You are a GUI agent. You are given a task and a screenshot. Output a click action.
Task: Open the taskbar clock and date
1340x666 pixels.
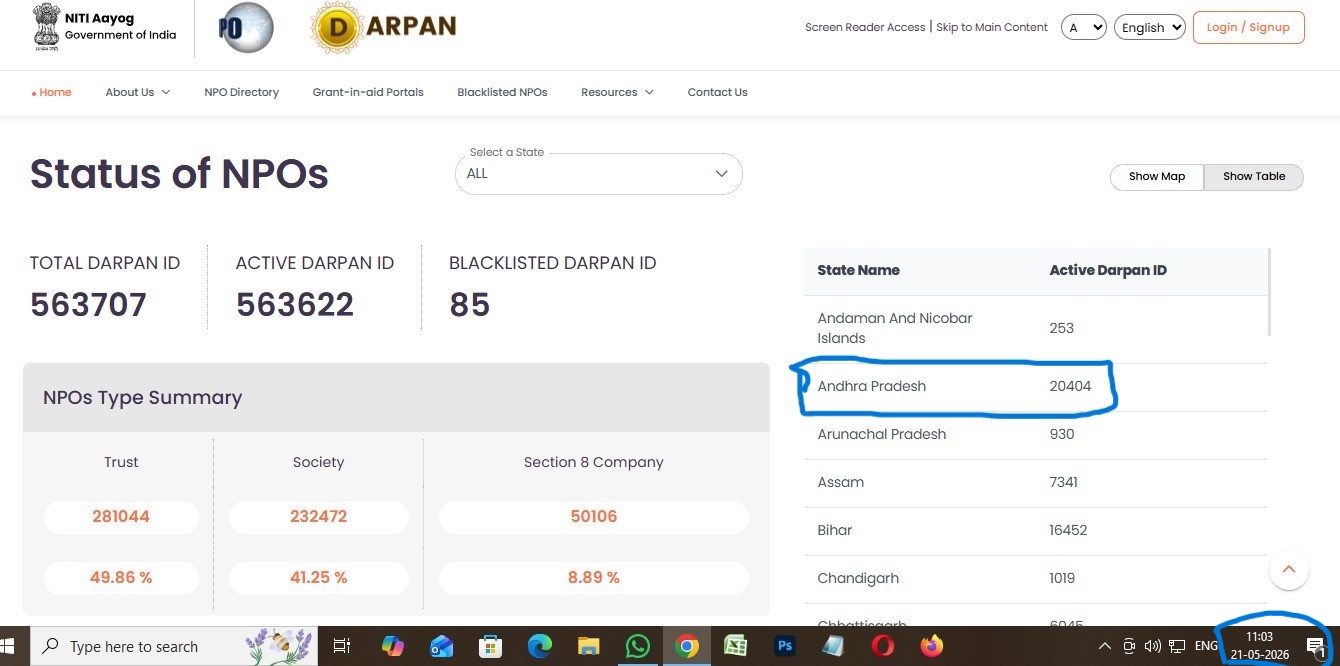click(x=1259, y=646)
